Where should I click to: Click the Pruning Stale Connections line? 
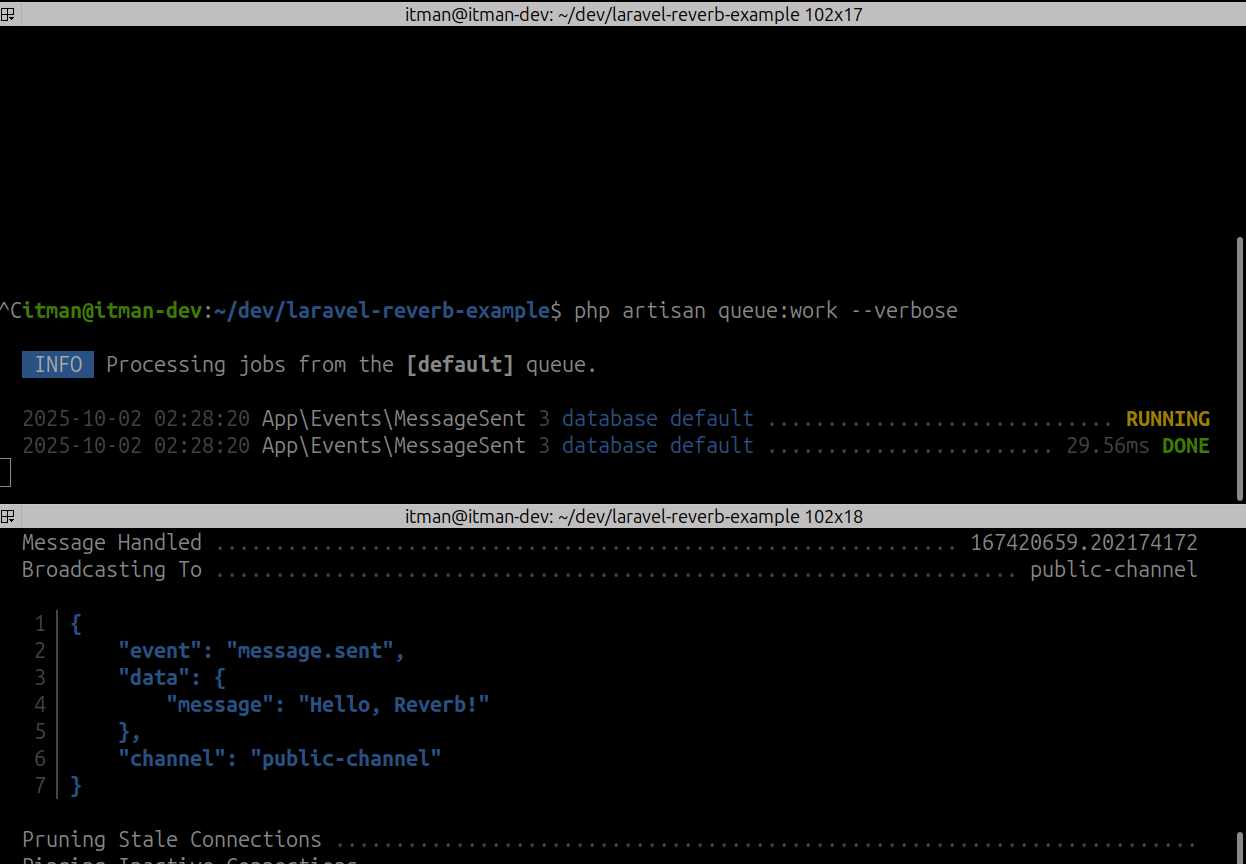[x=171, y=839]
